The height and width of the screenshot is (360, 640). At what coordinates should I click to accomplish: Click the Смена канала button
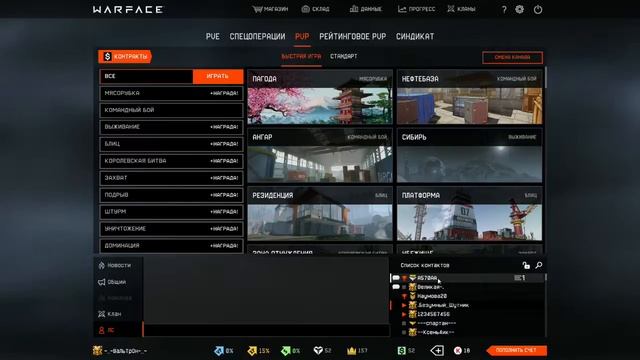pos(513,57)
